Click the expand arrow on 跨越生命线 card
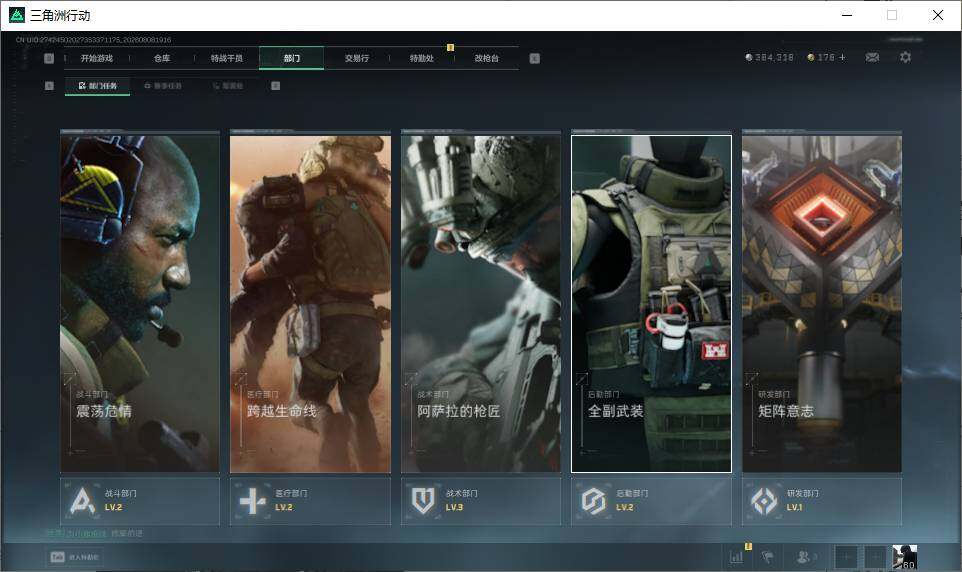The image size is (962, 572). click(x=240, y=378)
